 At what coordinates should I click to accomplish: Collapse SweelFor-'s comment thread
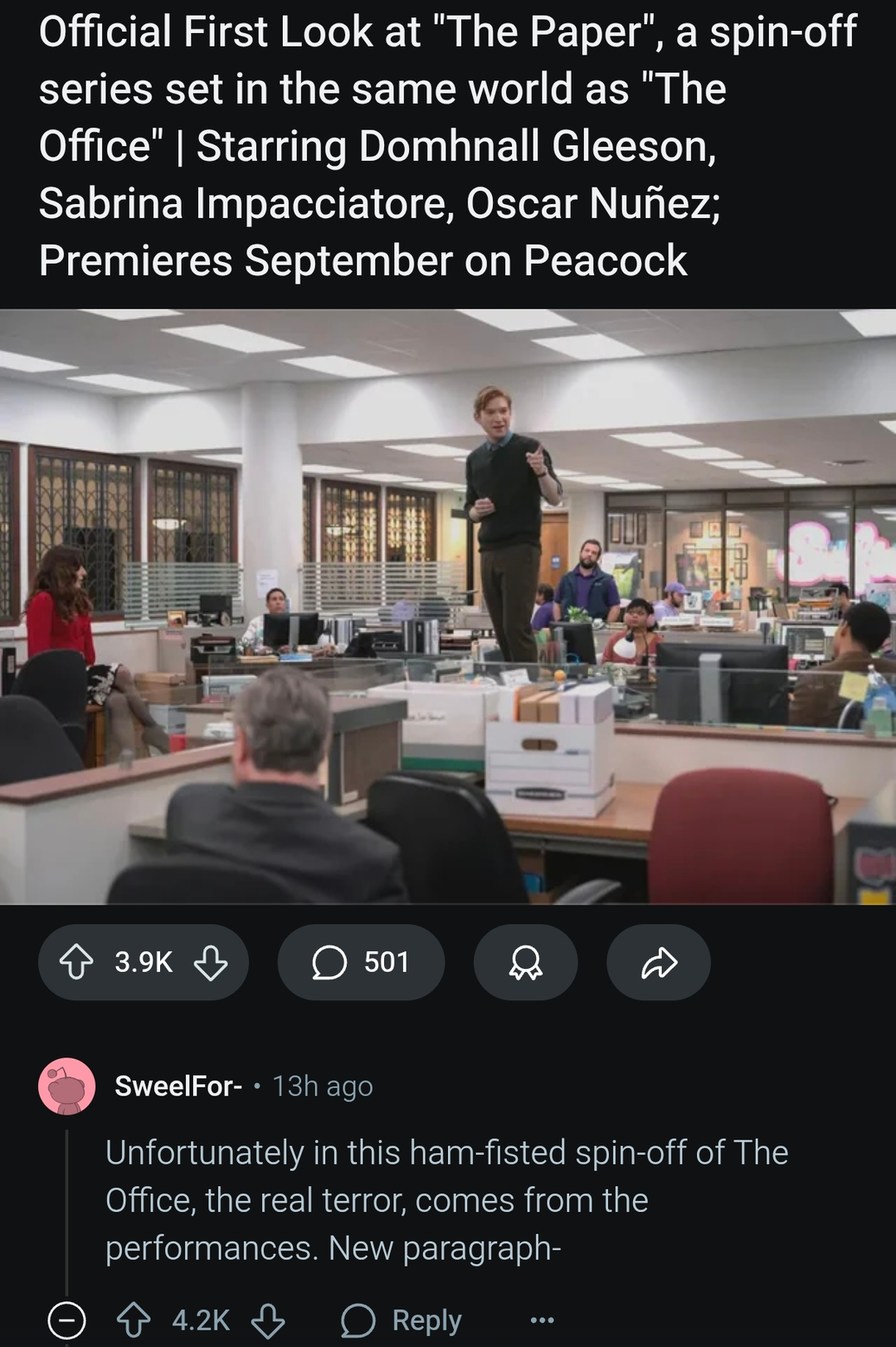click(67, 1321)
